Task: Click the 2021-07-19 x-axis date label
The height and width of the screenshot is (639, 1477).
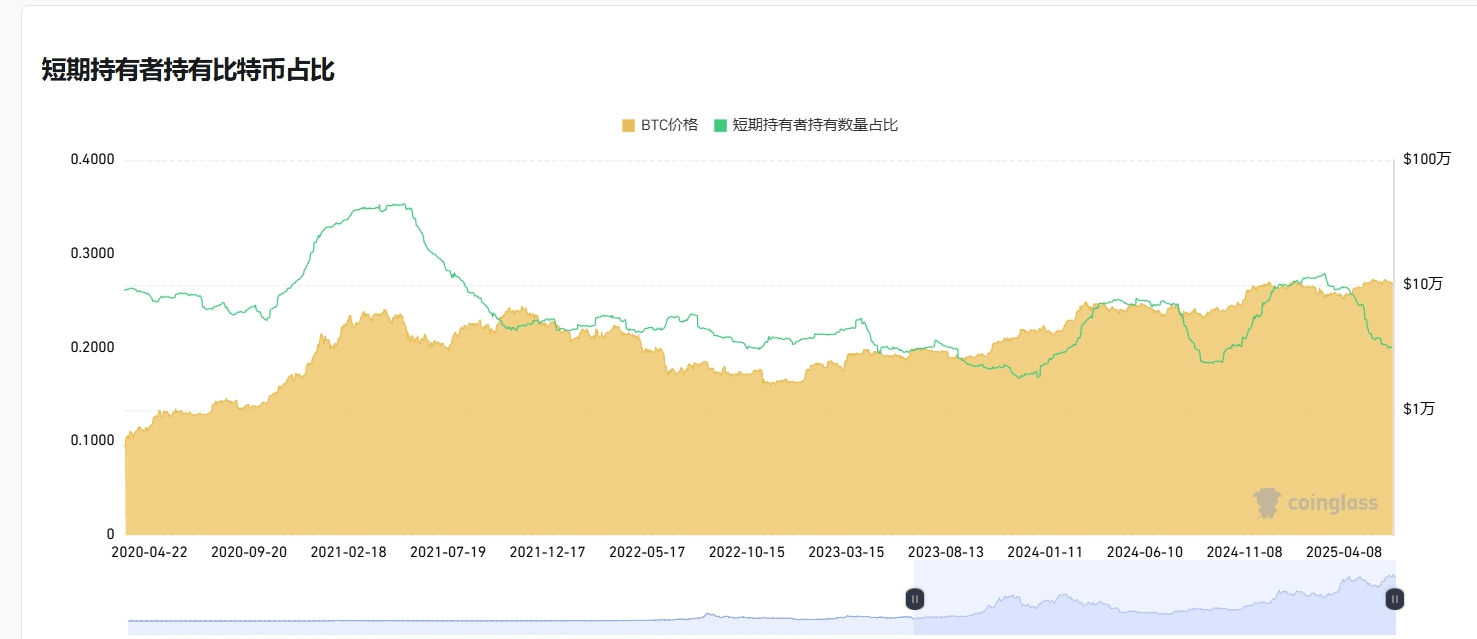Action: 447,552
